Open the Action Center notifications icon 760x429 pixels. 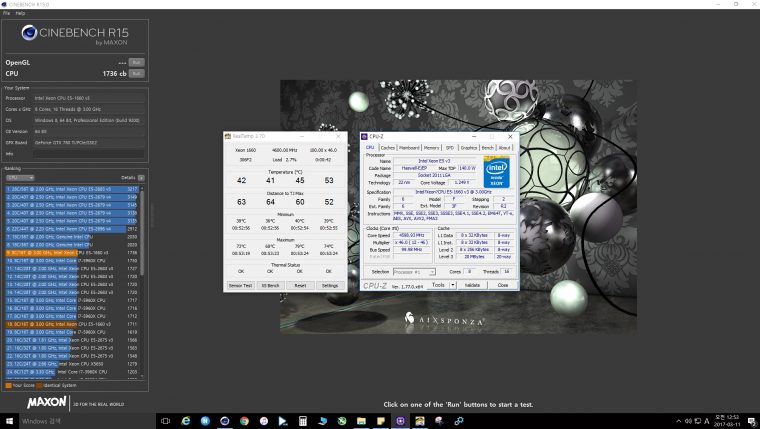point(751,421)
